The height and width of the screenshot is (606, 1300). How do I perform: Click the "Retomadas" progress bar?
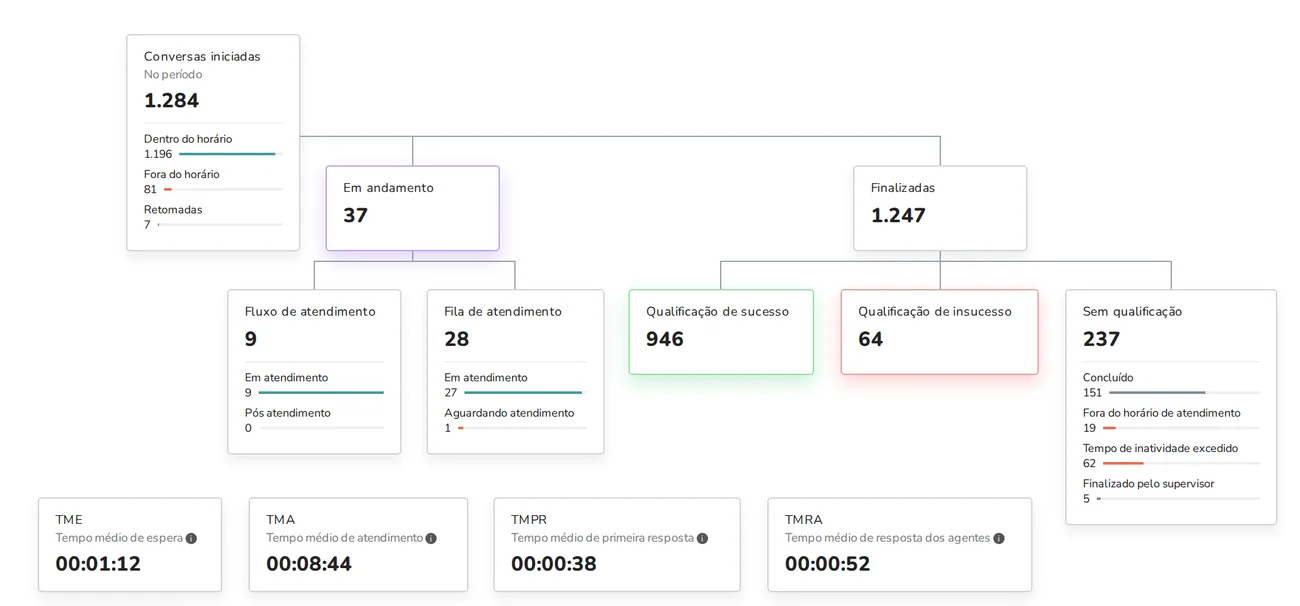click(220, 225)
